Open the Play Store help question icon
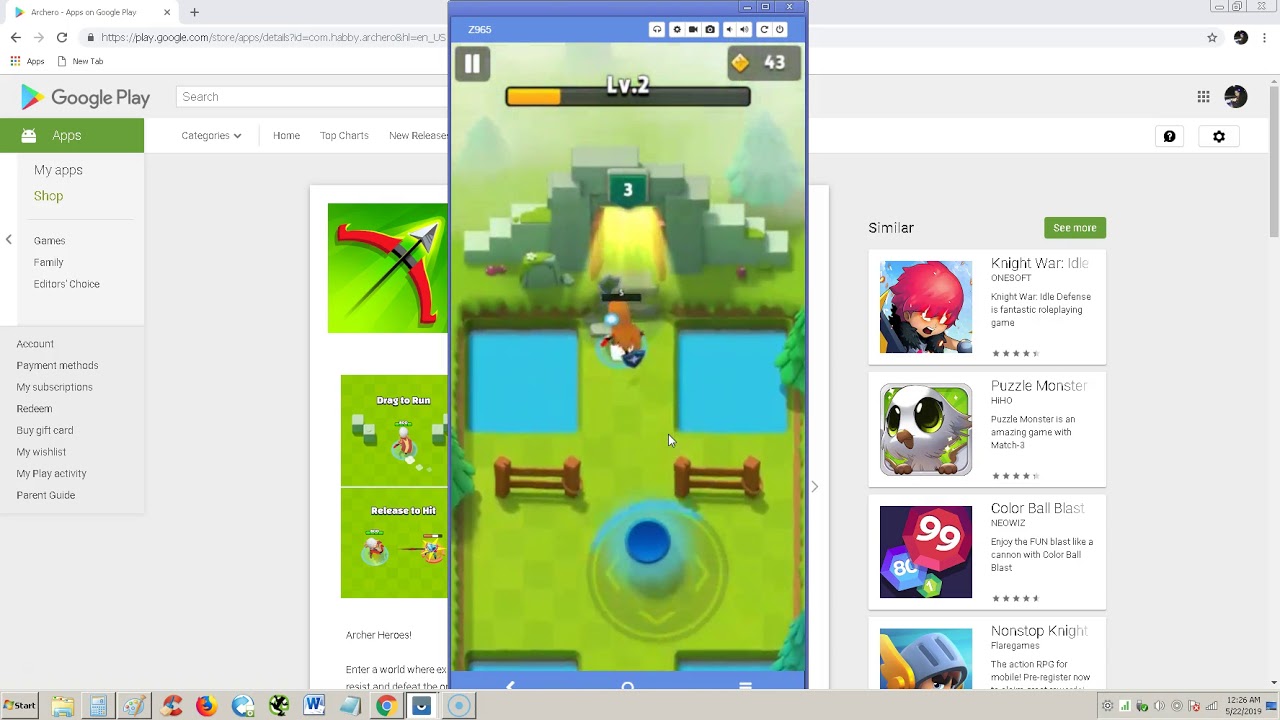The width and height of the screenshot is (1280, 720). [x=1169, y=137]
